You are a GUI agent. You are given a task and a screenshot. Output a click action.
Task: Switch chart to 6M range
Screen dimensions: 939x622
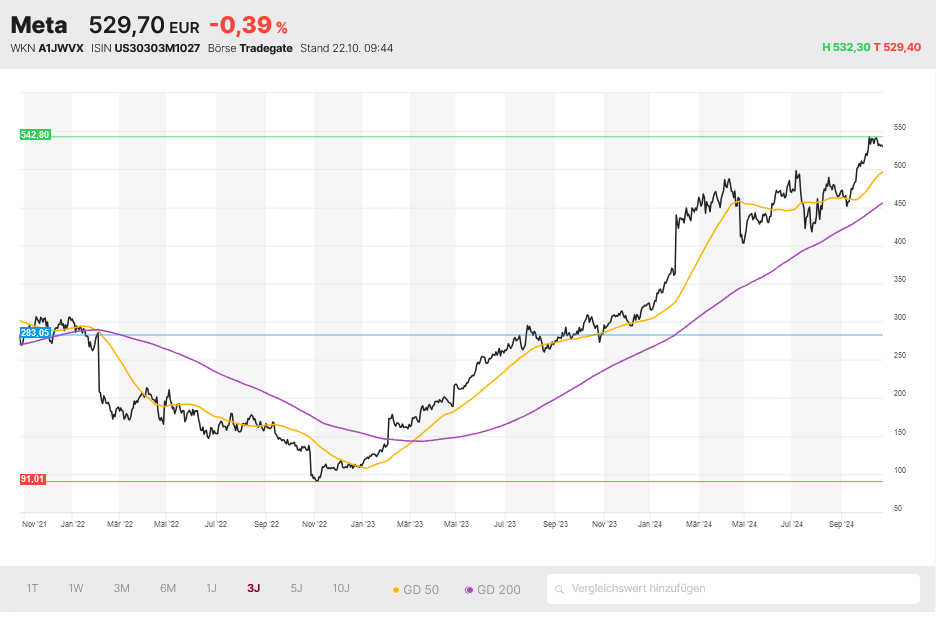click(168, 588)
